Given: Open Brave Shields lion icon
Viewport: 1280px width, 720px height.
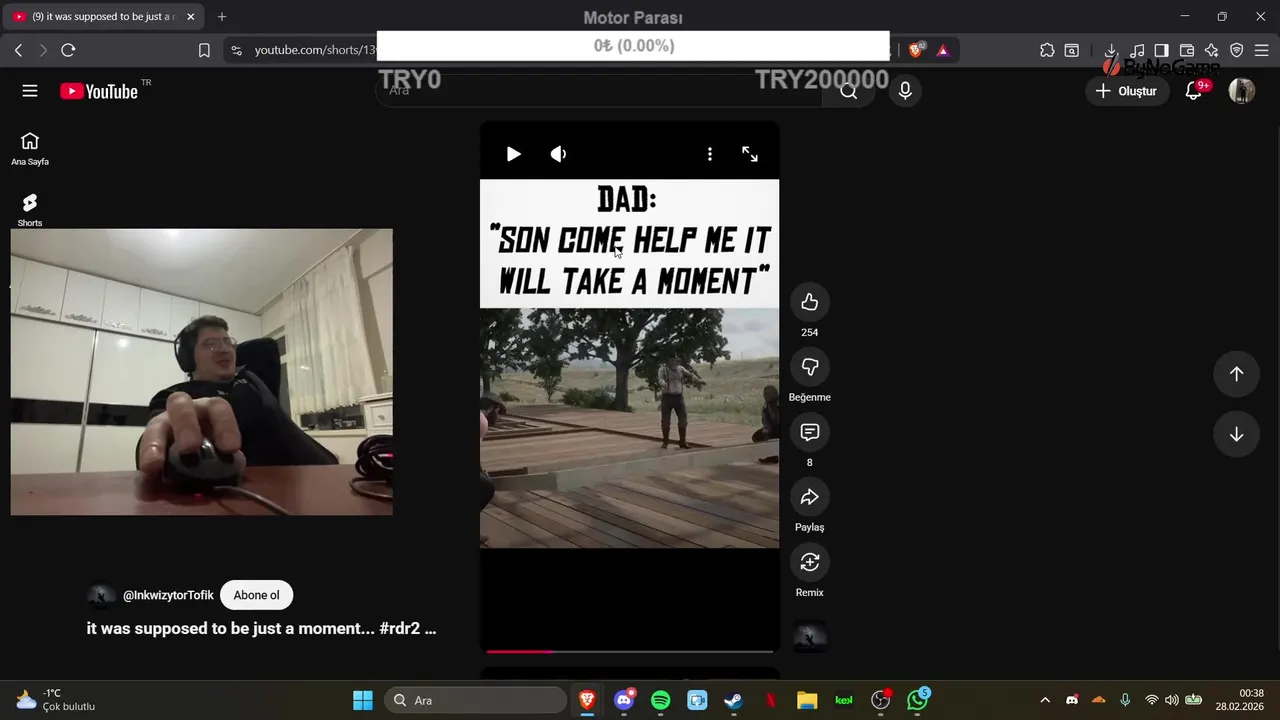Looking at the screenshot, I should [917, 49].
